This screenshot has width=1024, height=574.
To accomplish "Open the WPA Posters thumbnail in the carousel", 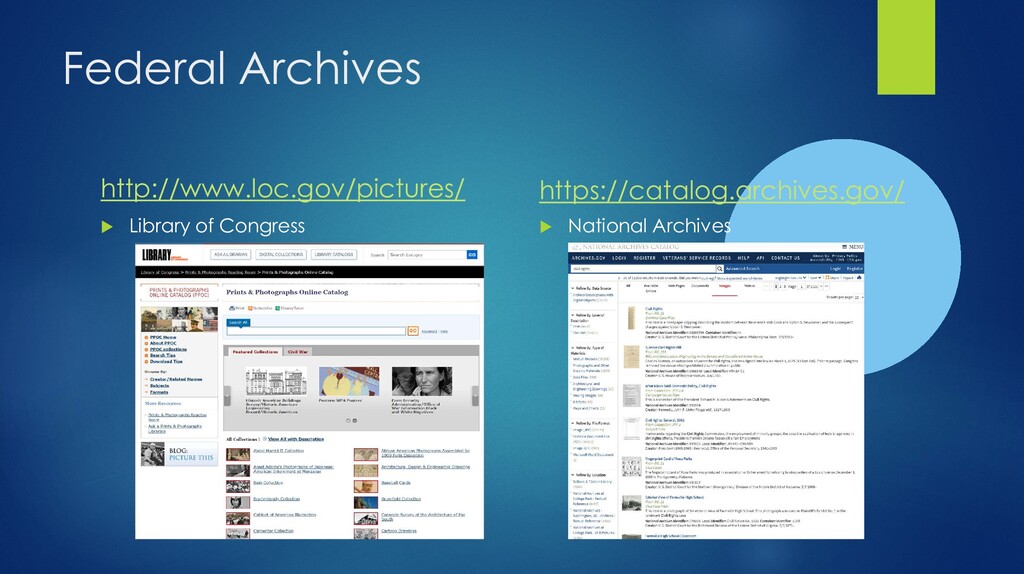I will (x=349, y=382).
